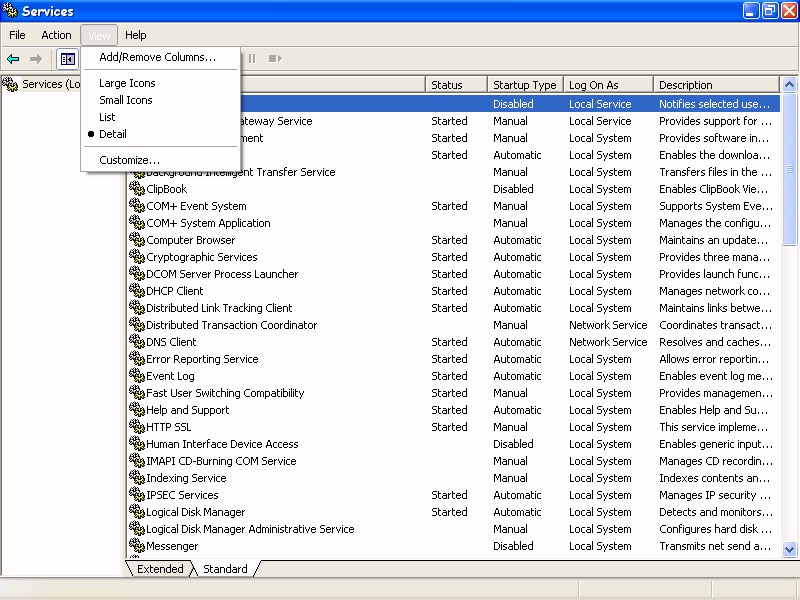Choose List from the View menu
Viewport: 800px width, 600px height.
[160, 117]
